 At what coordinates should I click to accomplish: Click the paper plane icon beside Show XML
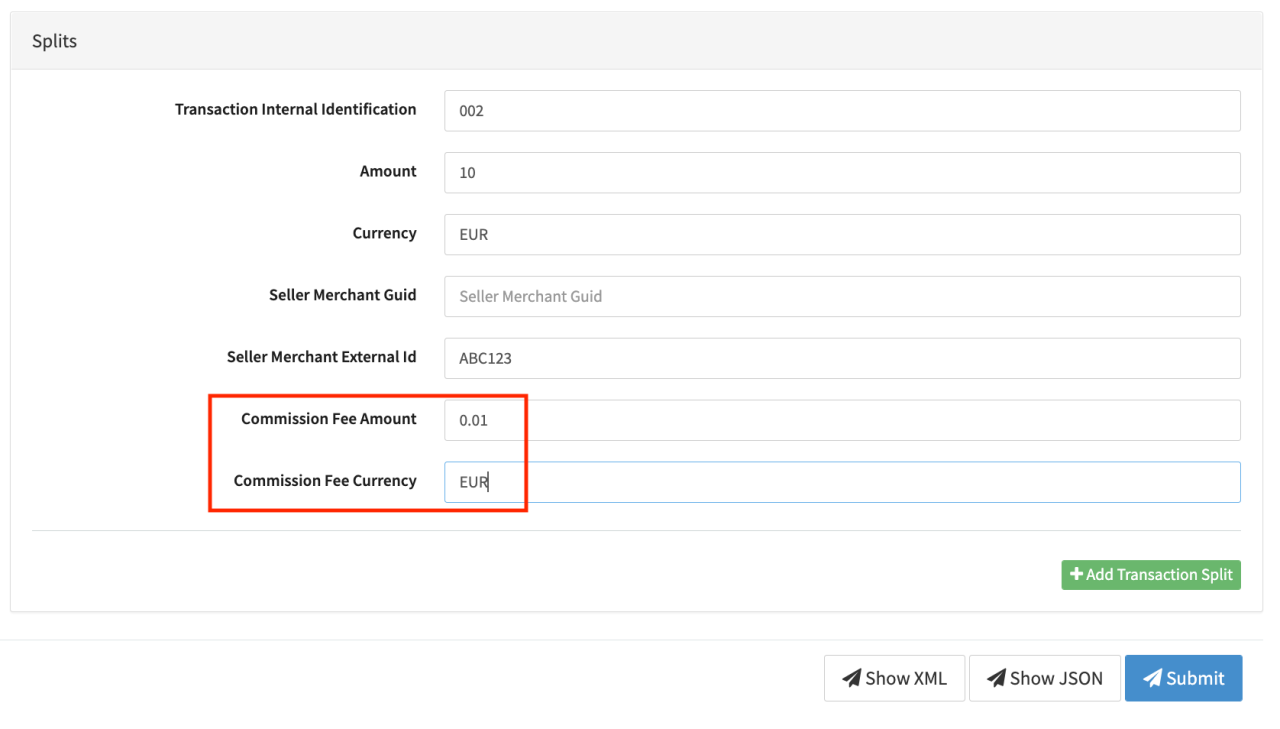851,679
